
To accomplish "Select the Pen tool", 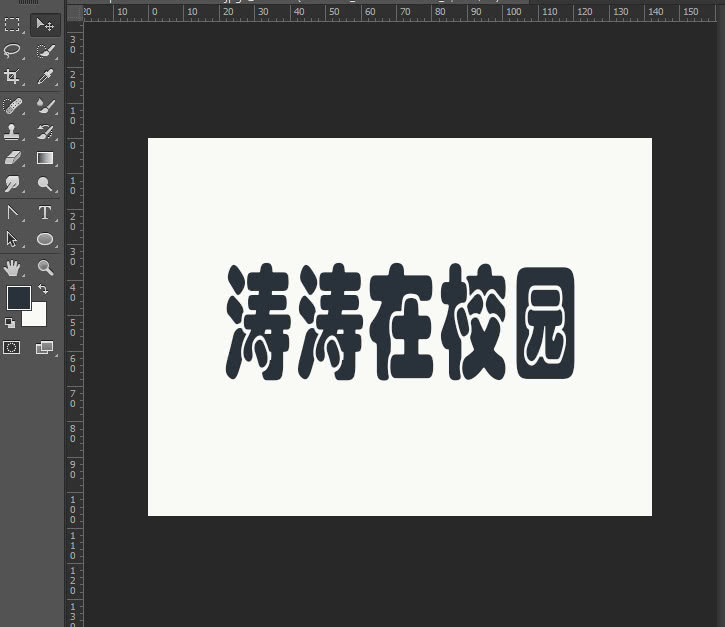I will coord(12,213).
